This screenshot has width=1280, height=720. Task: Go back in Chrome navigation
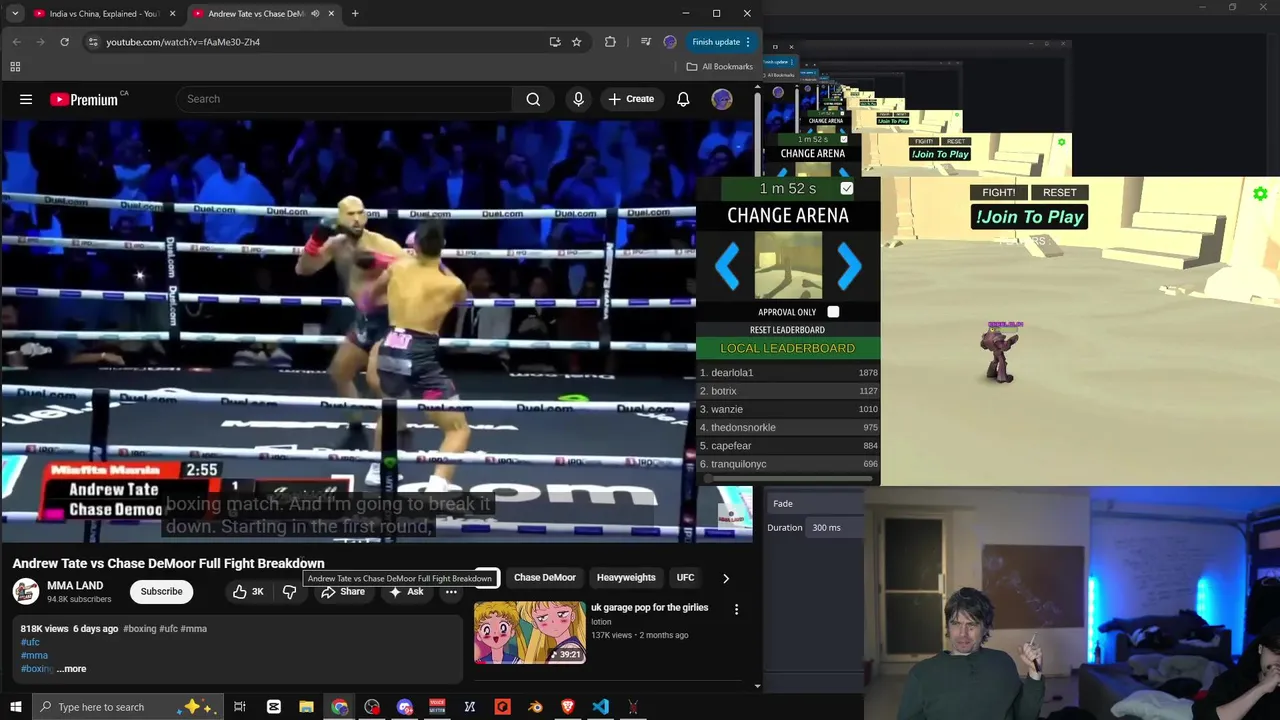click(x=16, y=42)
